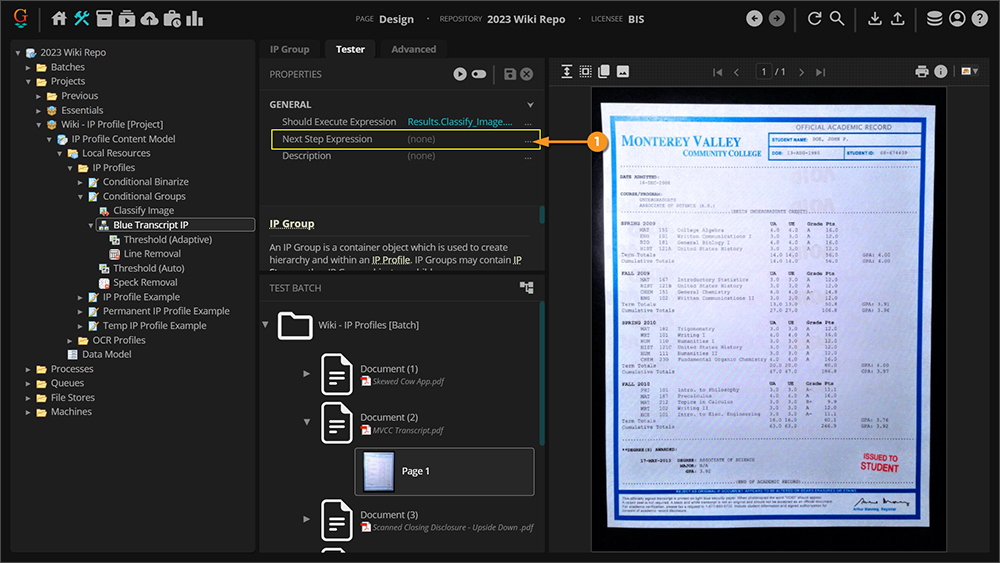The image size is (1000, 563).
Task: Click the page number input field
Action: [x=765, y=72]
